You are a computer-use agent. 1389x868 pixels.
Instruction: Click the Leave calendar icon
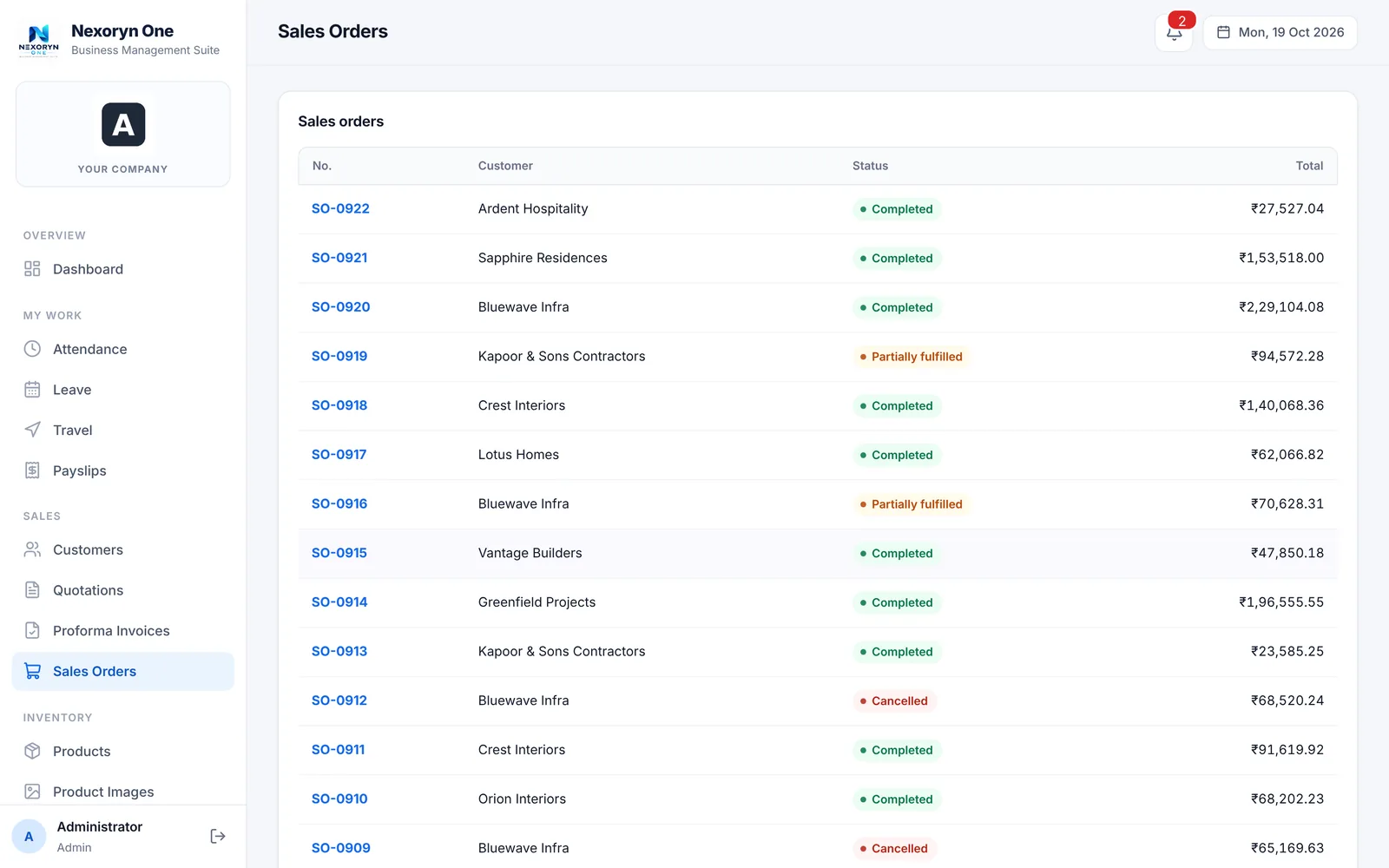click(32, 390)
